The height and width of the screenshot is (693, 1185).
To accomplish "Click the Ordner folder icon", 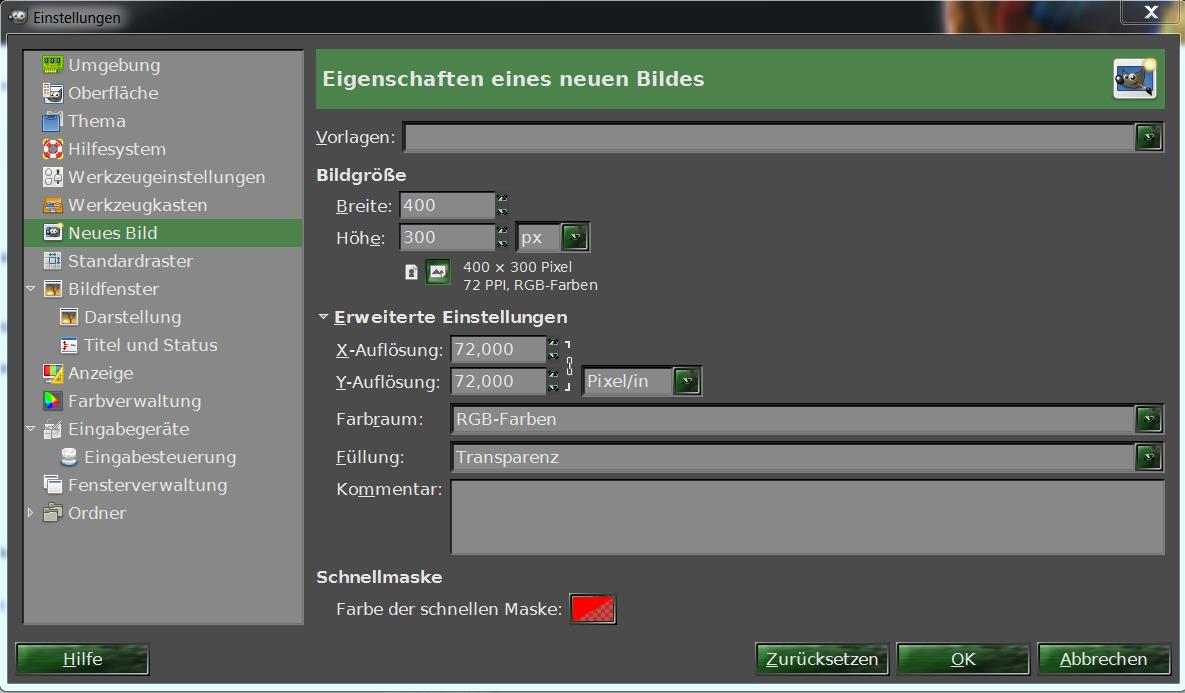I will (52, 512).
